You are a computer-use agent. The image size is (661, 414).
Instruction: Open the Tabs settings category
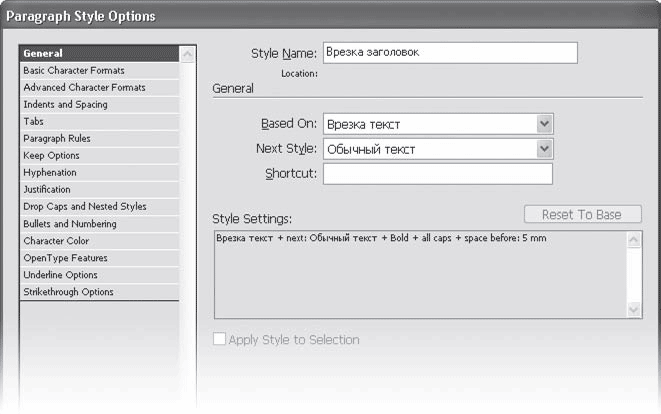point(34,122)
